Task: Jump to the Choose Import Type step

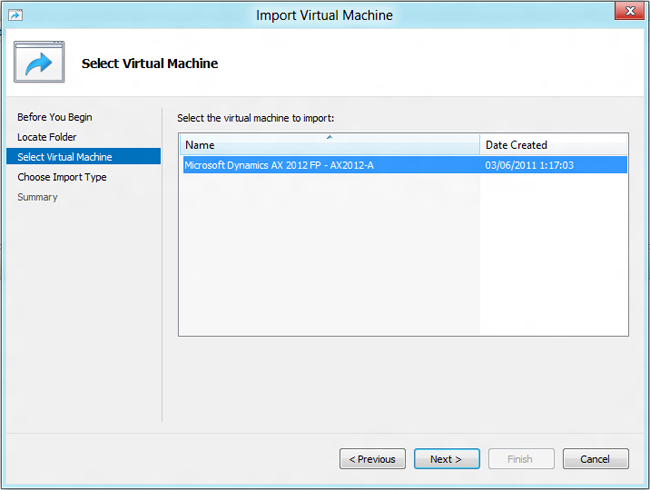Action: [62, 177]
